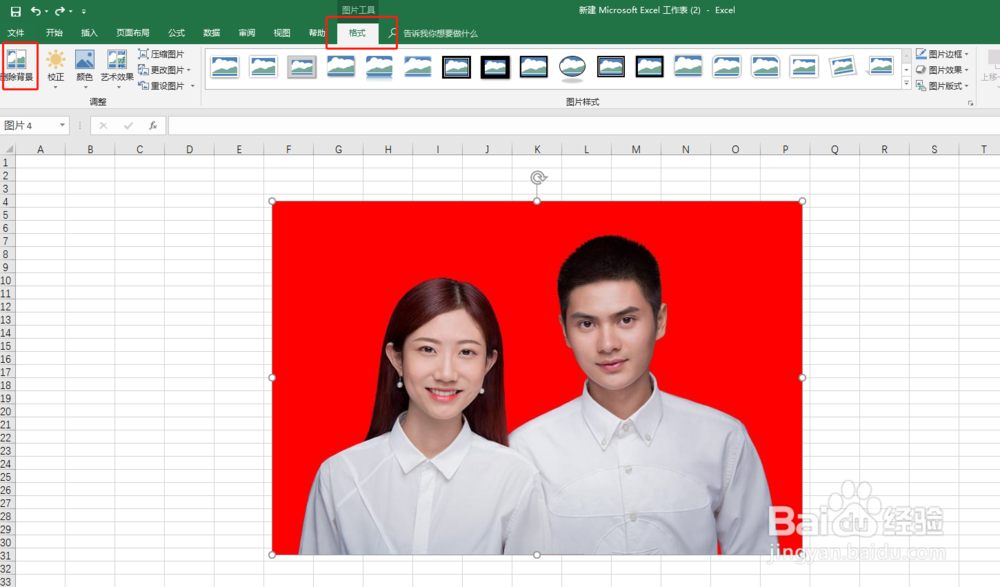This screenshot has height=587, width=1000.
Task: Select the first picture style thumbnail
Action: [x=225, y=67]
